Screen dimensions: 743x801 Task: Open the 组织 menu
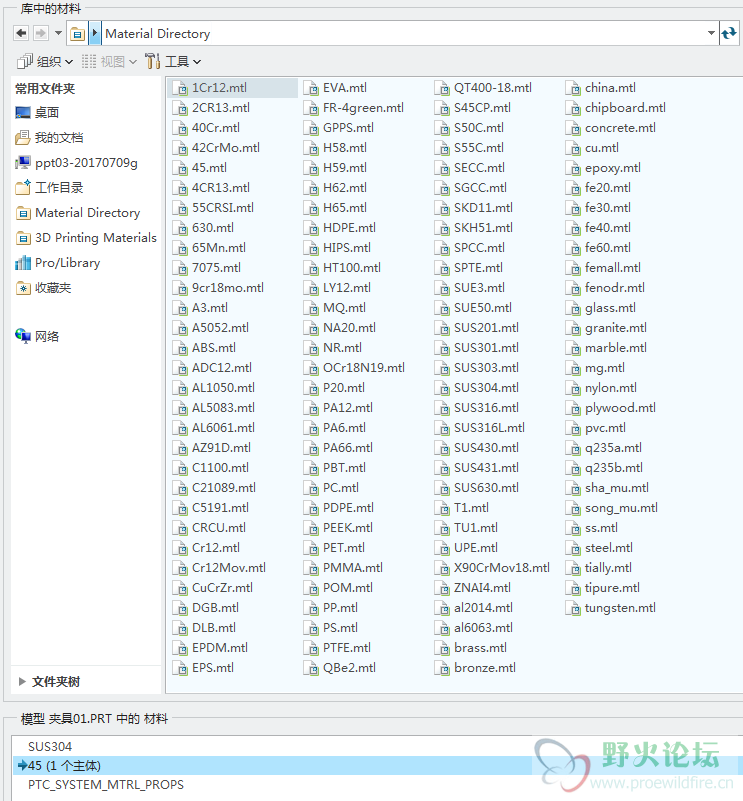point(45,62)
